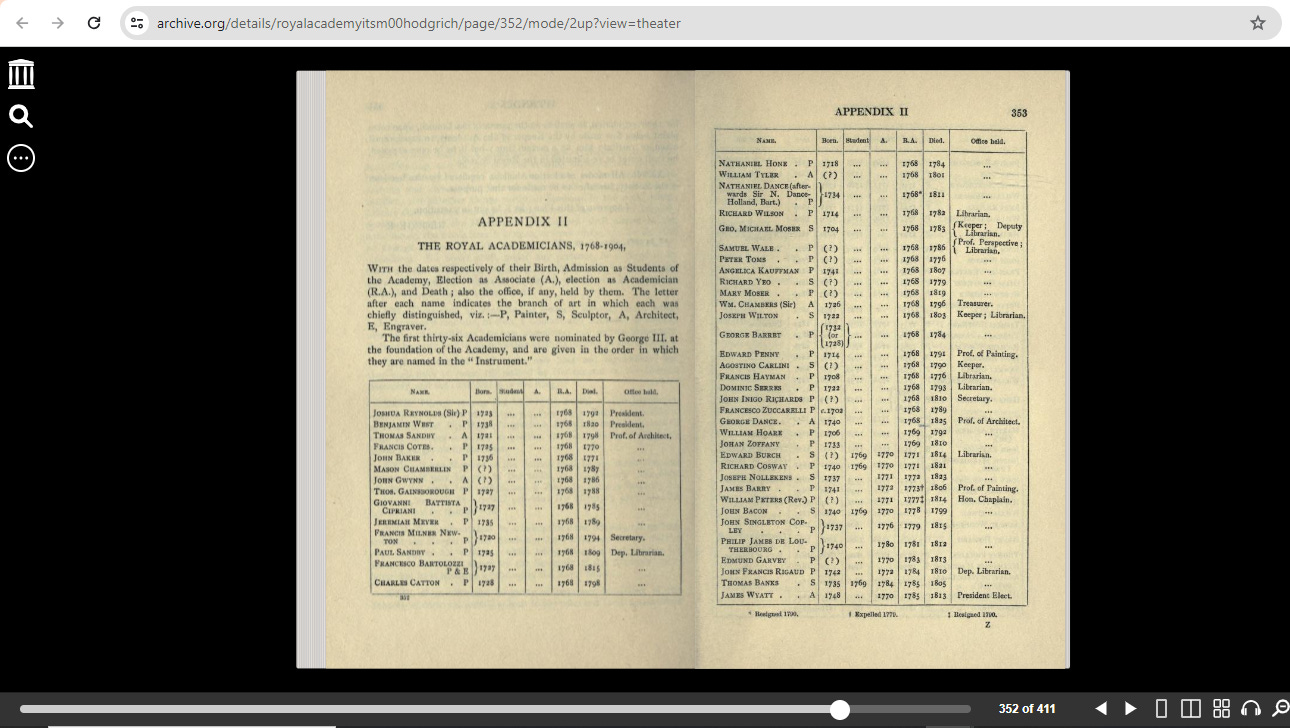Zoom out using the magnifier icon

pyautogui.click(x=1280, y=709)
